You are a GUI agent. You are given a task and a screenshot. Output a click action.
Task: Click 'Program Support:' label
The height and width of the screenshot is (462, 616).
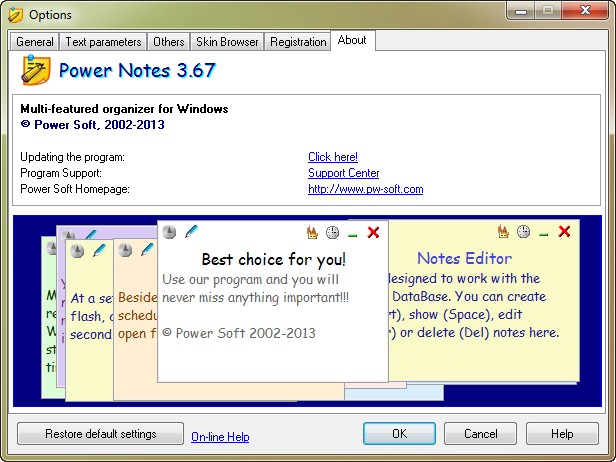coord(61,173)
